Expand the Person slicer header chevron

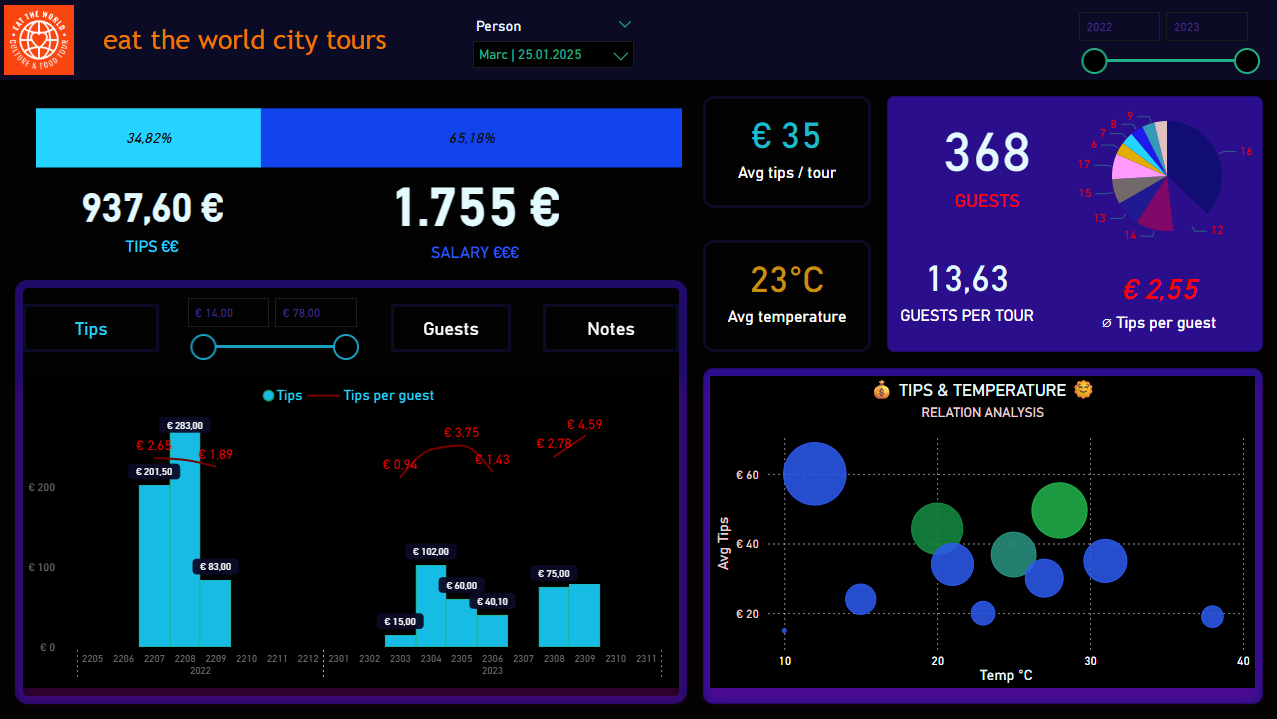625,25
